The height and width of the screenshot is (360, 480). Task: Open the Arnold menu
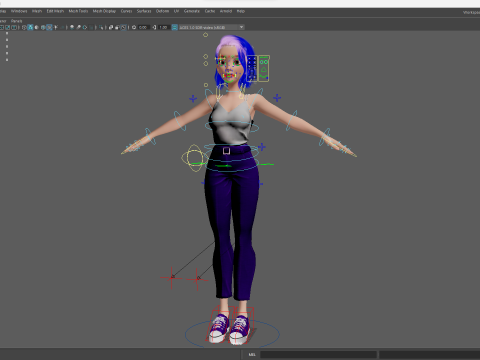226,11
